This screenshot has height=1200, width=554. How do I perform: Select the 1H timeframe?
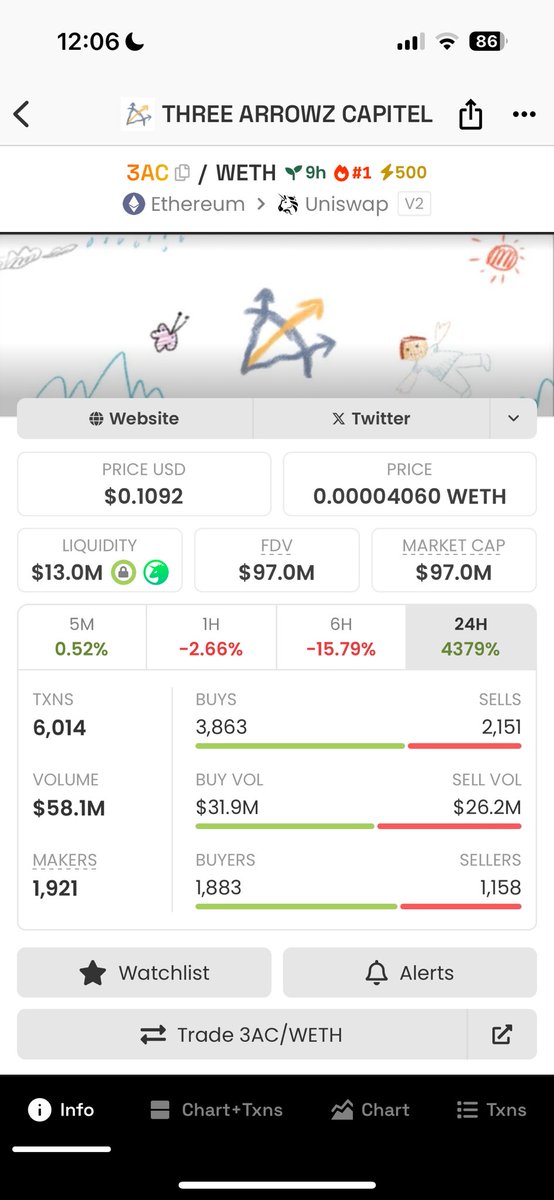pos(211,637)
